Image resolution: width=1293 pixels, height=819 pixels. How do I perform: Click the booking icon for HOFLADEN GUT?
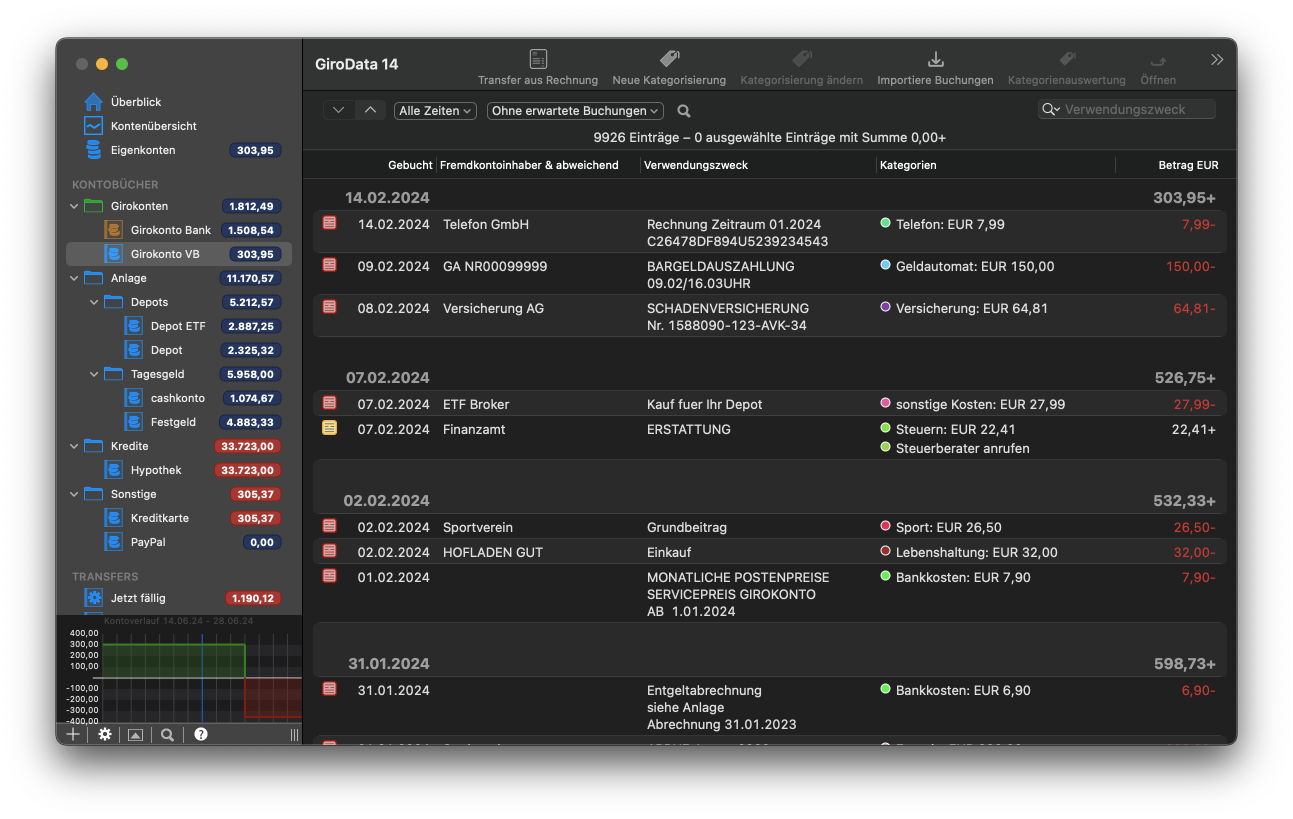tap(329, 551)
